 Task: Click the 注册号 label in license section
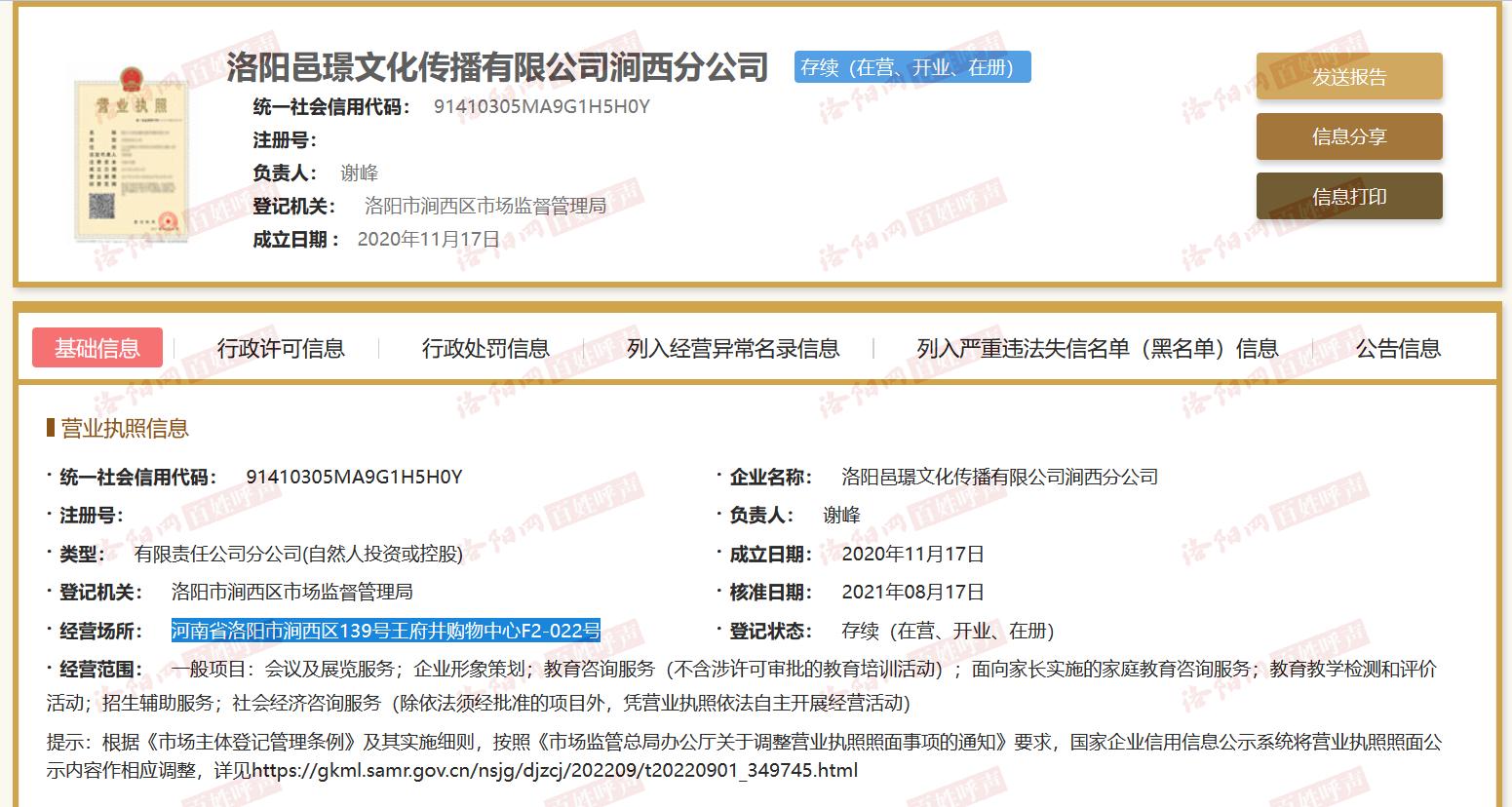click(x=91, y=515)
